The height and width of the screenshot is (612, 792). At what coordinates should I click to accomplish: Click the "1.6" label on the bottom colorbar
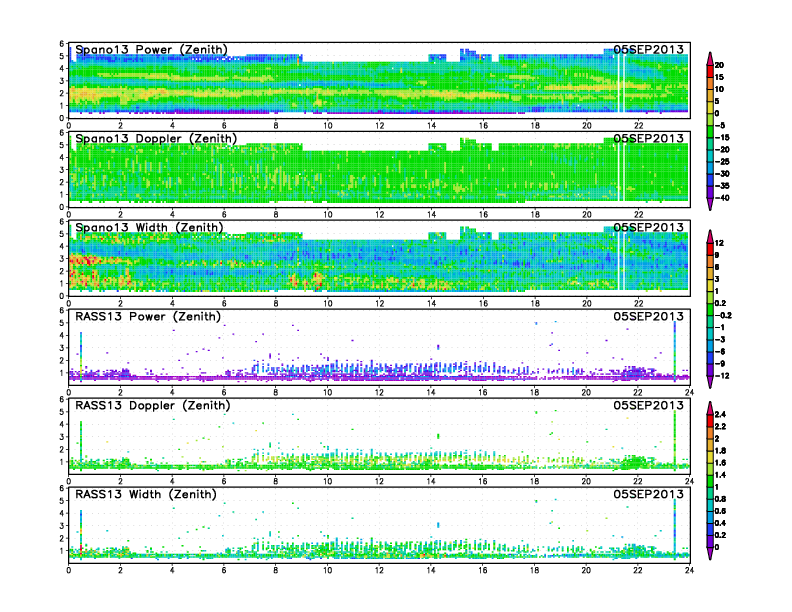(720, 463)
